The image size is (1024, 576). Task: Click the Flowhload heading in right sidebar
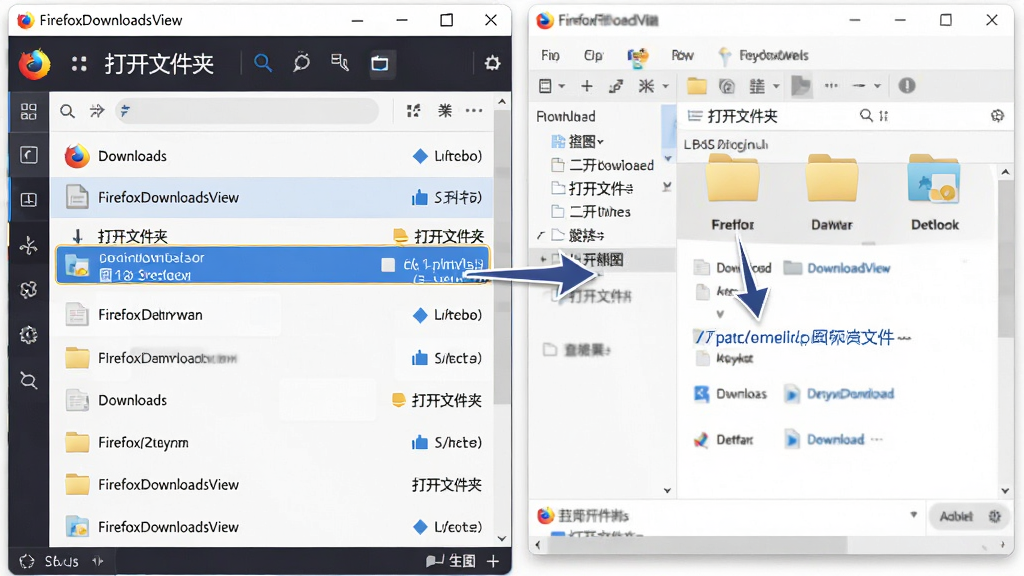point(566,116)
